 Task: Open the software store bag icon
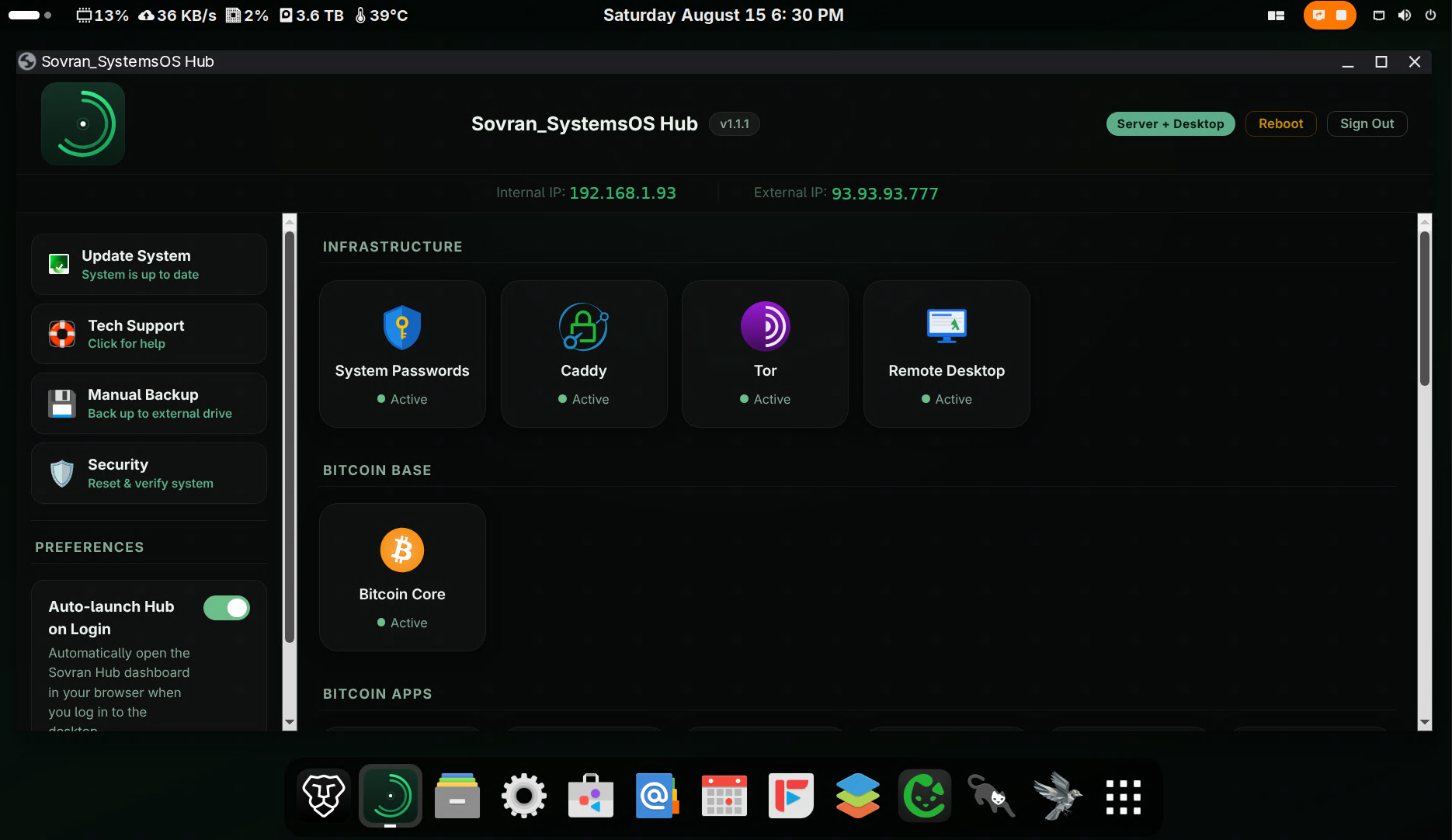click(x=591, y=796)
